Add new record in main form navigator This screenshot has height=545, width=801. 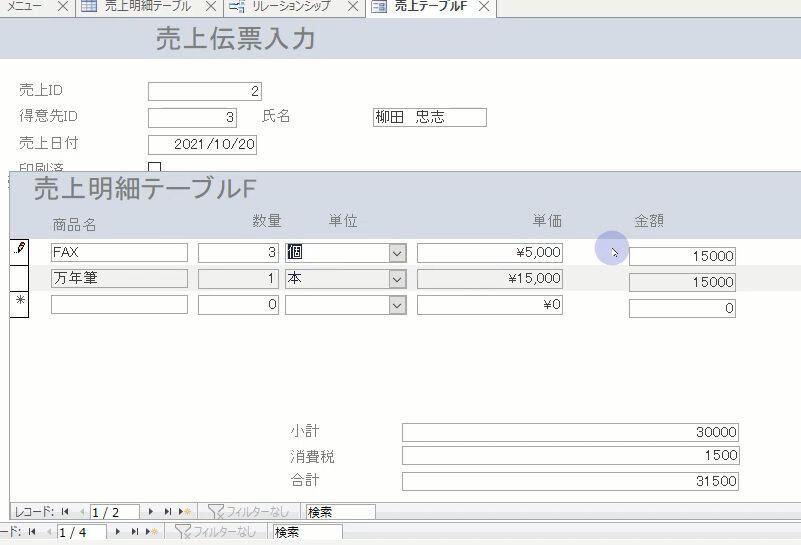(153, 532)
